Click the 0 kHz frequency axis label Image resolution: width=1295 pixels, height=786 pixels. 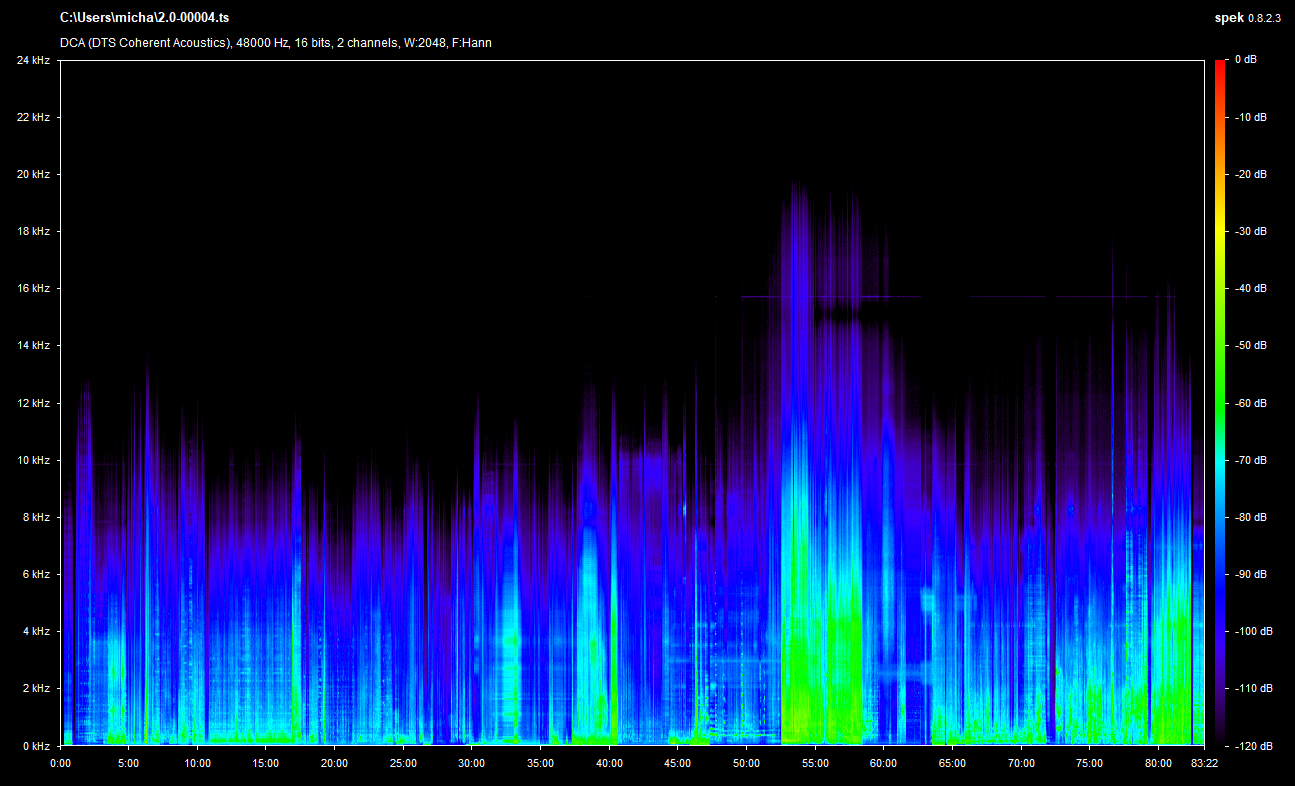point(35,746)
